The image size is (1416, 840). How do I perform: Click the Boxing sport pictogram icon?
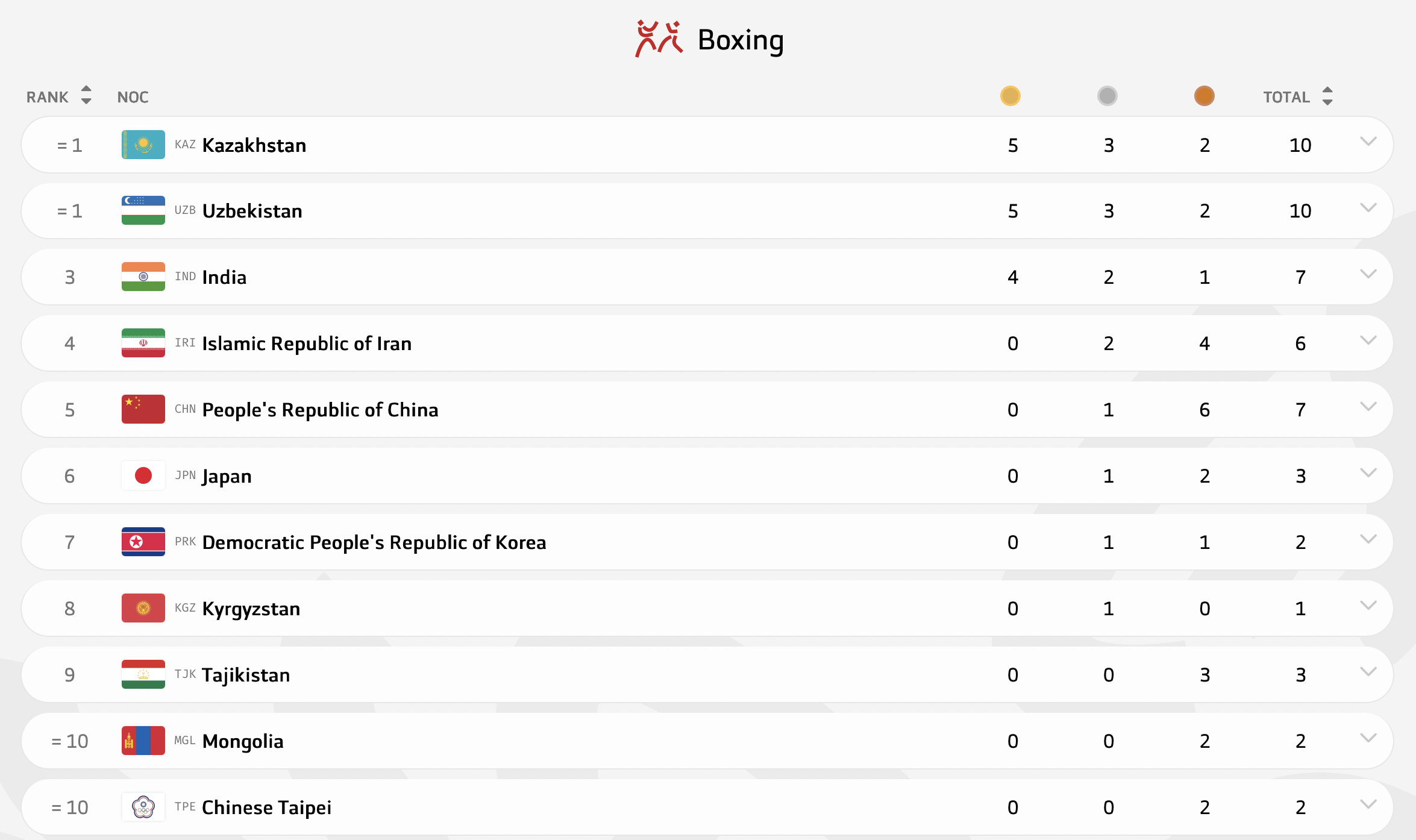(659, 39)
